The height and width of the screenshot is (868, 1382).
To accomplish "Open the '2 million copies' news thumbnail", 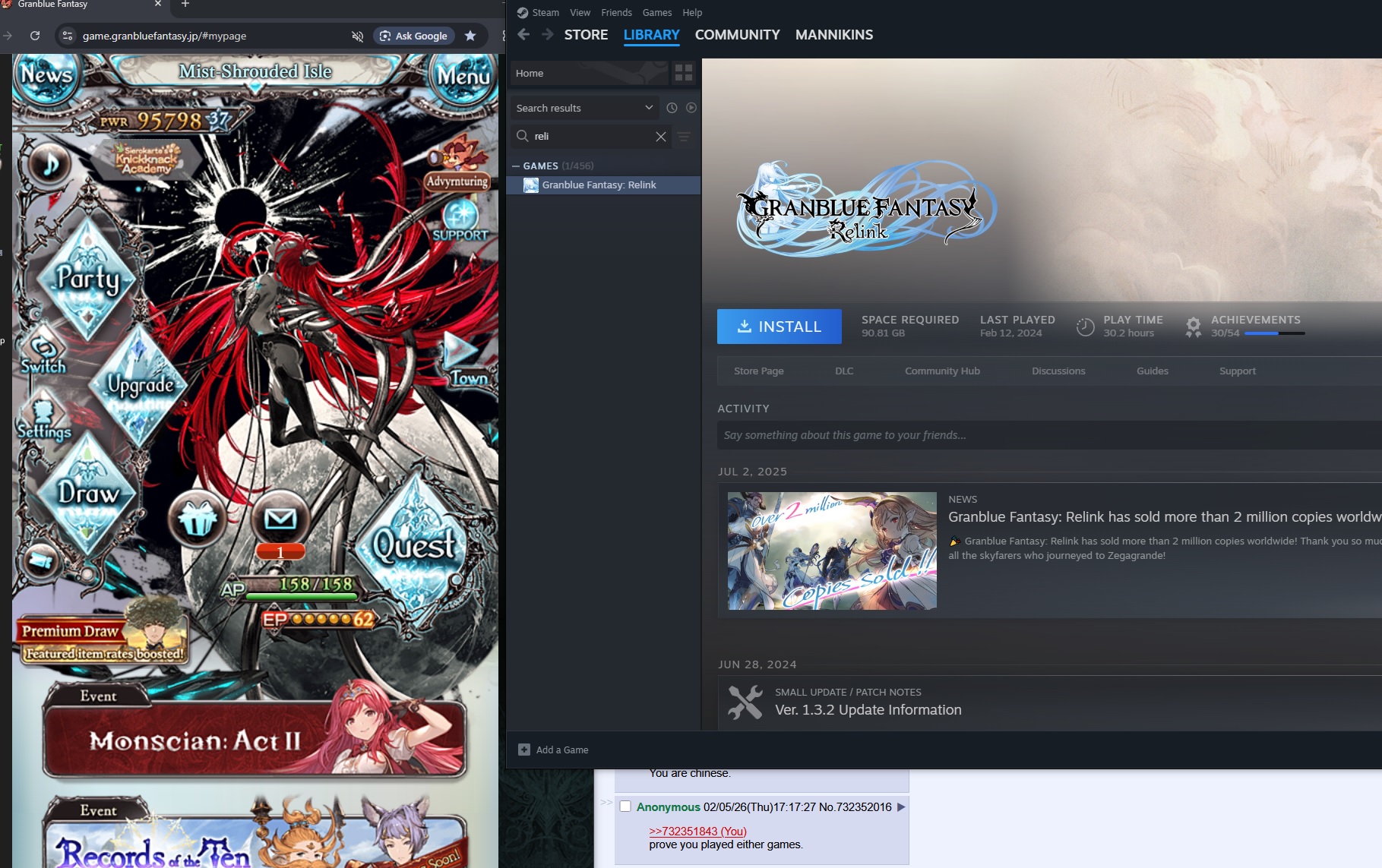I will pyautogui.click(x=832, y=551).
